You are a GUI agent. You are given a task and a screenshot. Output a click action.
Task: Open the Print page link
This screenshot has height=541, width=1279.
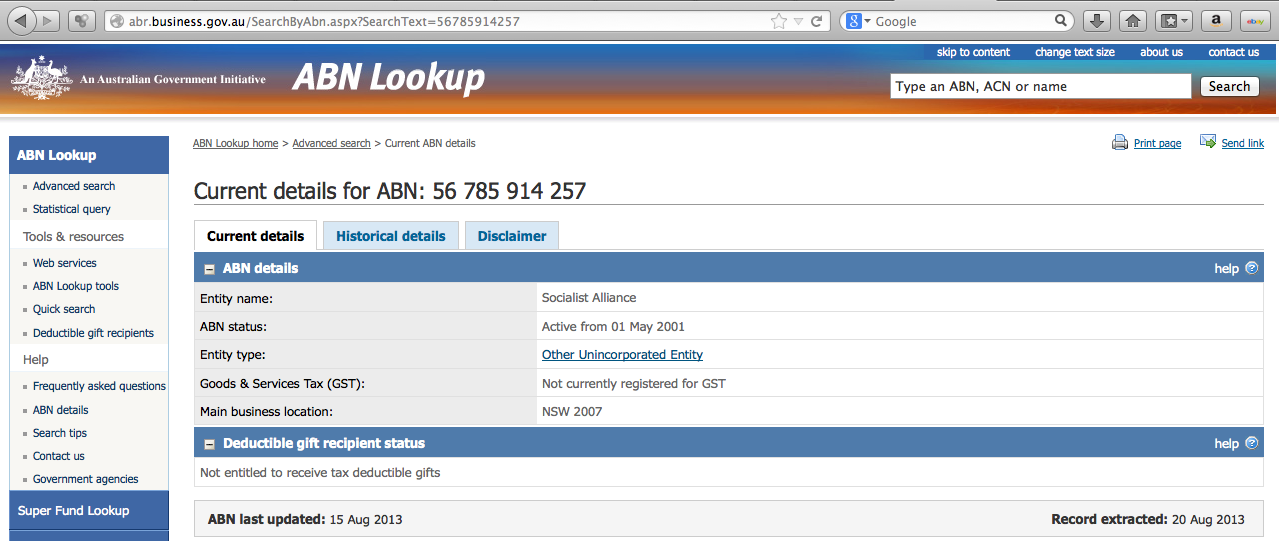(1157, 143)
